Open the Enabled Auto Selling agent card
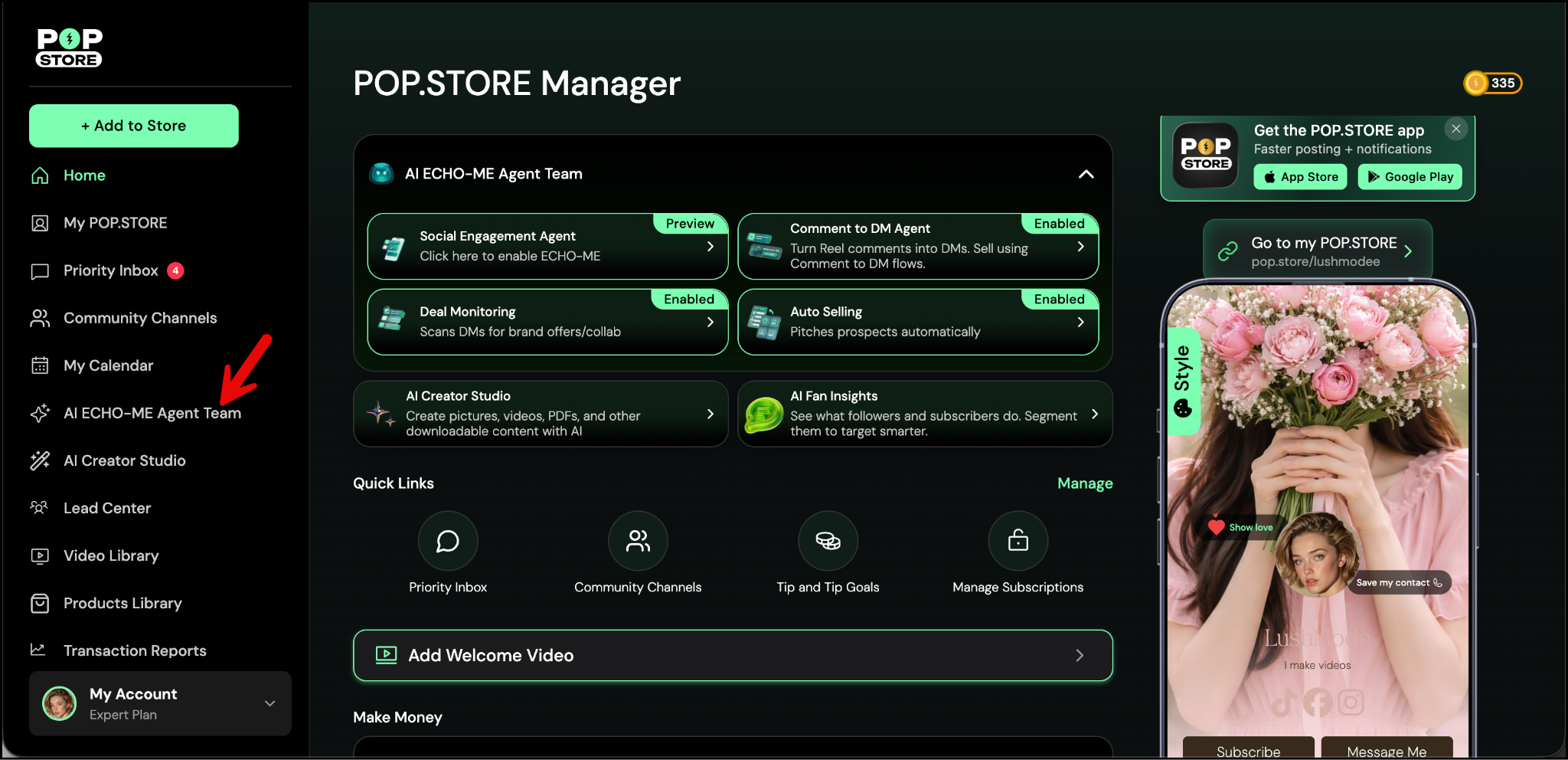1568x760 pixels. 917,322
